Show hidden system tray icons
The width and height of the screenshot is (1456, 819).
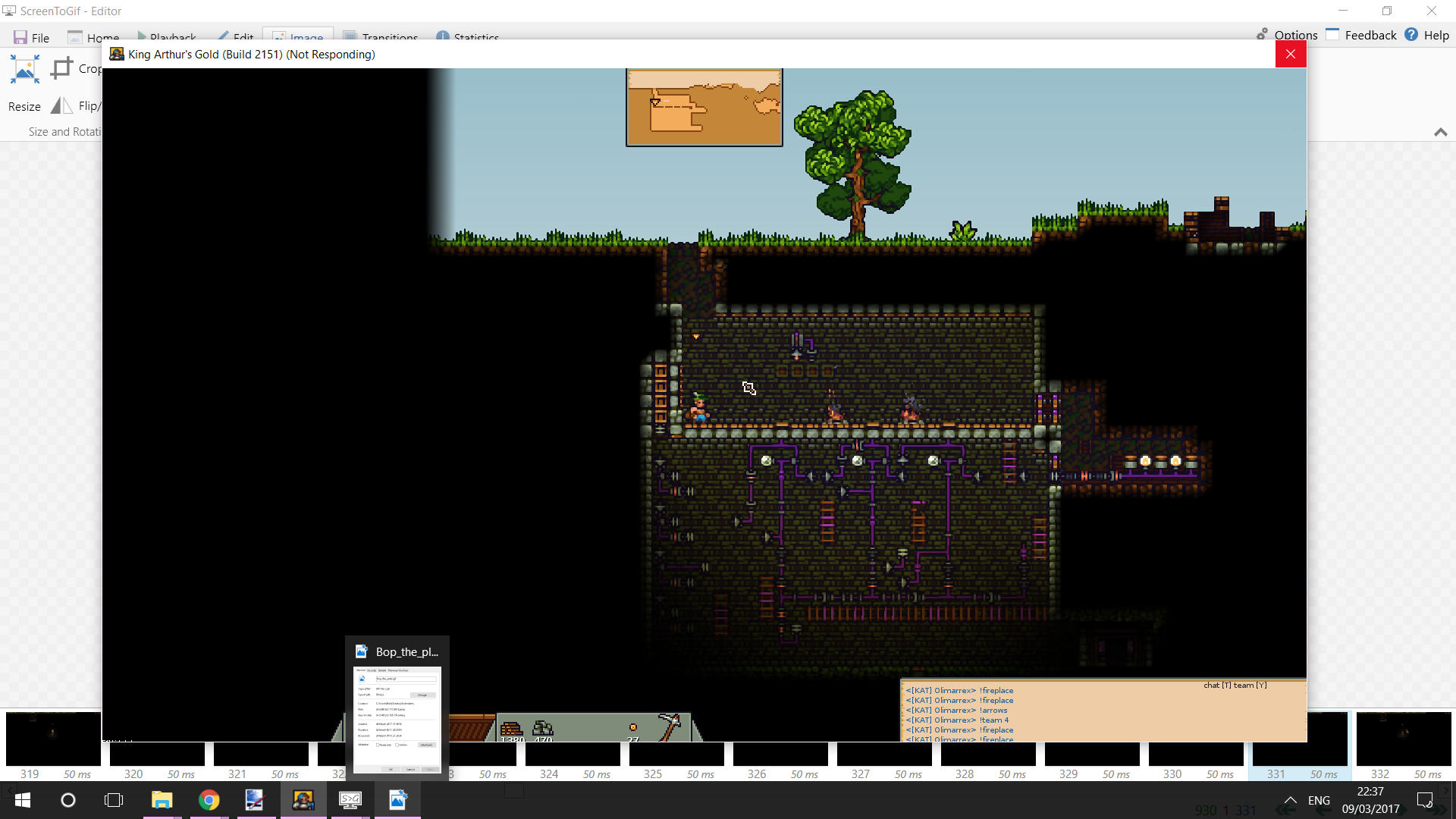pyautogui.click(x=1290, y=800)
